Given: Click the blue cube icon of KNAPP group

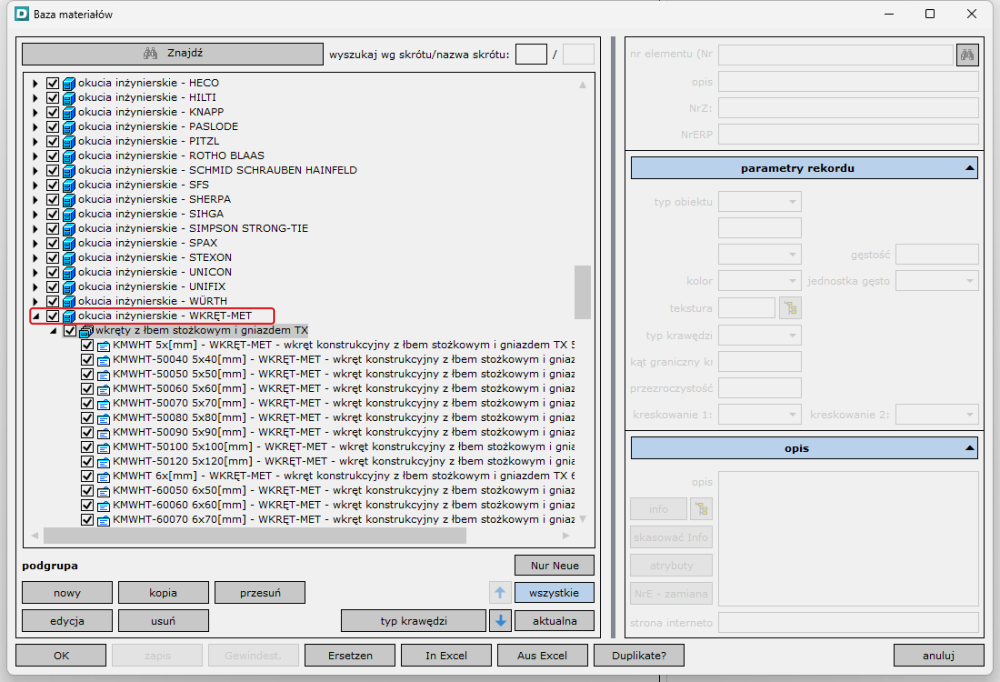Looking at the screenshot, I should [x=69, y=112].
